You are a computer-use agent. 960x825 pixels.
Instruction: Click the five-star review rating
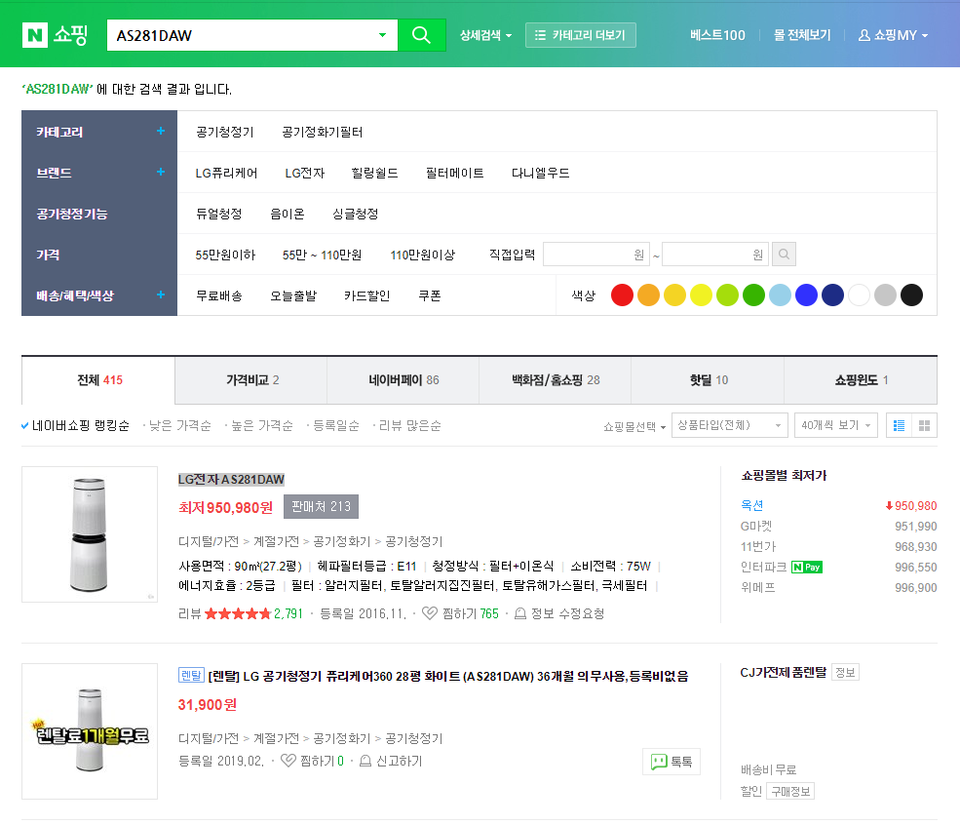pyautogui.click(x=238, y=613)
